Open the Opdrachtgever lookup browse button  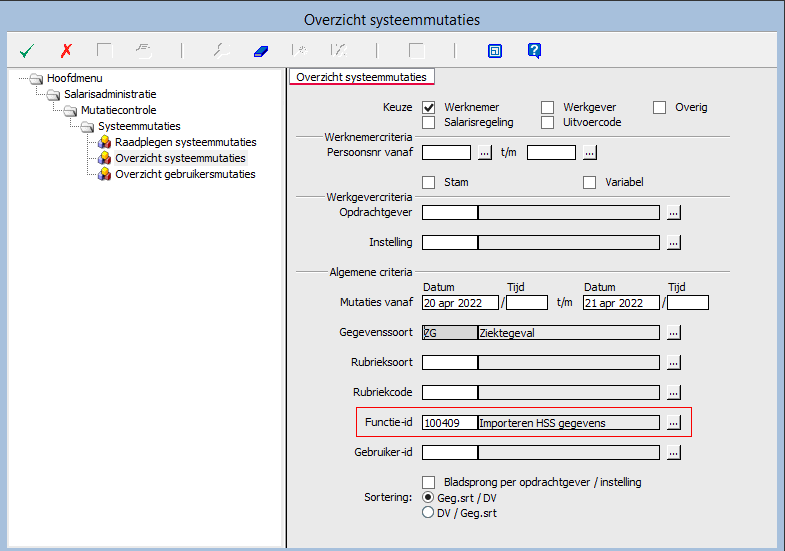tap(674, 213)
